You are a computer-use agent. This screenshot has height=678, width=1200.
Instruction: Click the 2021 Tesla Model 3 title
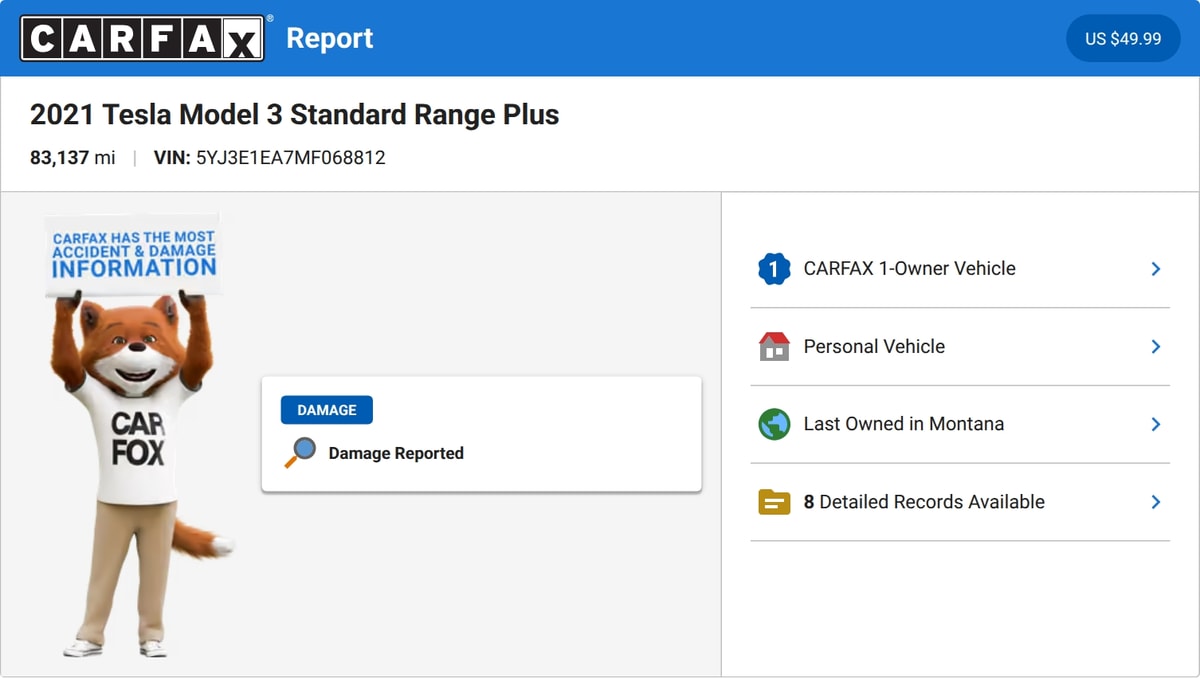[x=294, y=115]
